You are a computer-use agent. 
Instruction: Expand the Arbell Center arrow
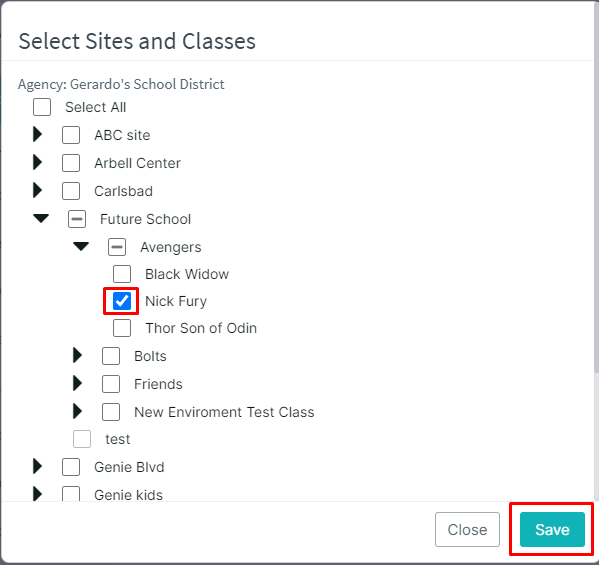click(37, 162)
